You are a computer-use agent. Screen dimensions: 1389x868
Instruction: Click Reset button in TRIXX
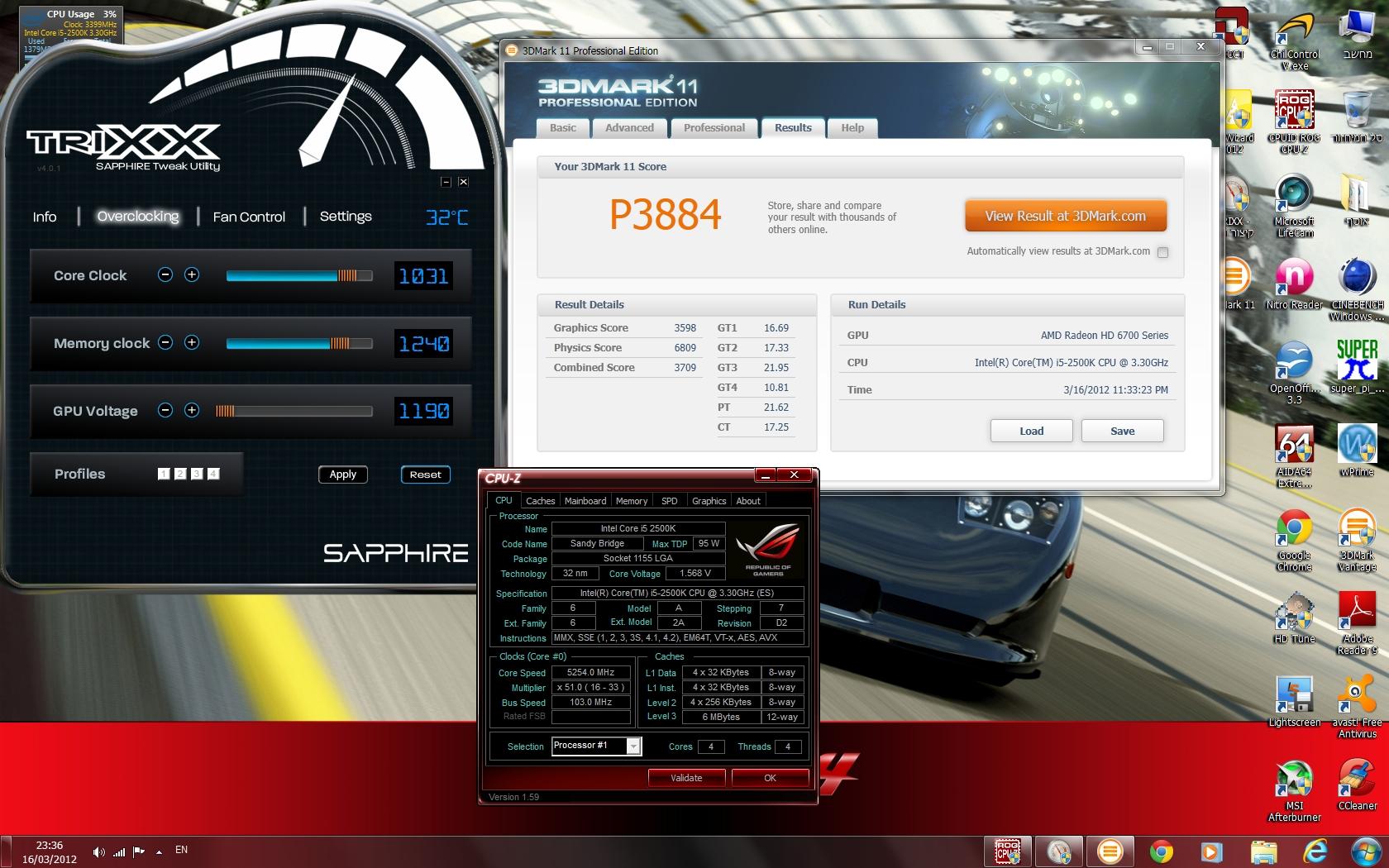click(426, 475)
